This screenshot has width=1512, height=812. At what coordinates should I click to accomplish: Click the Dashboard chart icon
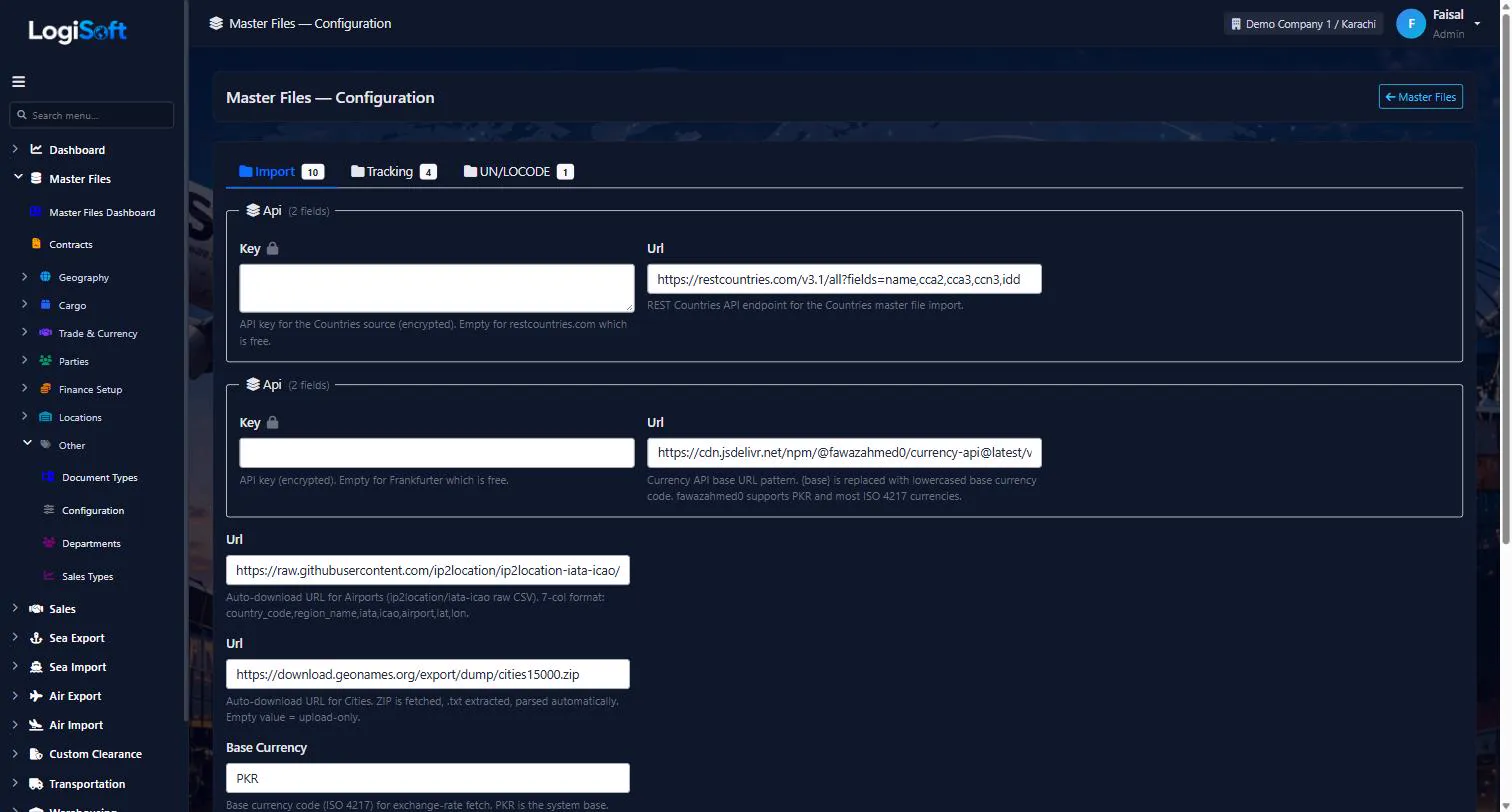pos(36,149)
